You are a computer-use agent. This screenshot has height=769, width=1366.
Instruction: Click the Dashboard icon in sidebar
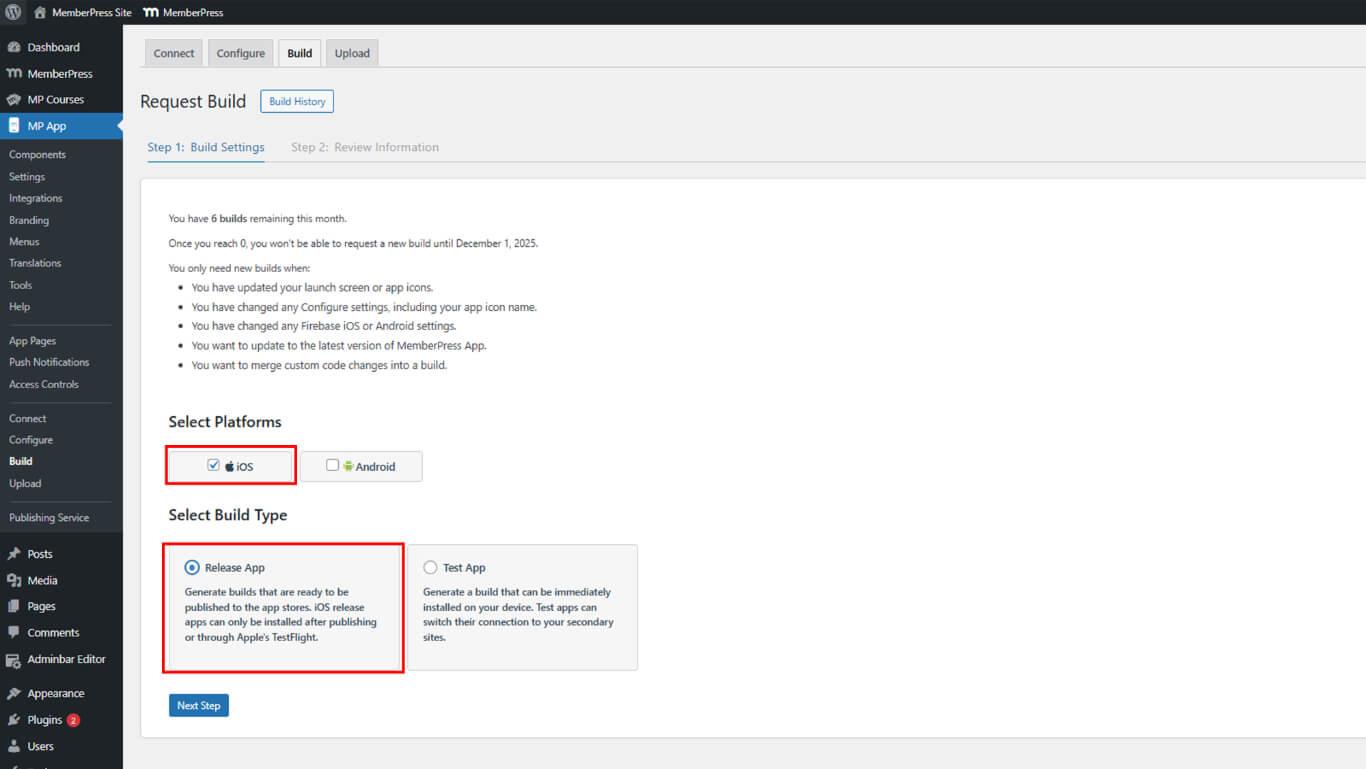coord(14,47)
